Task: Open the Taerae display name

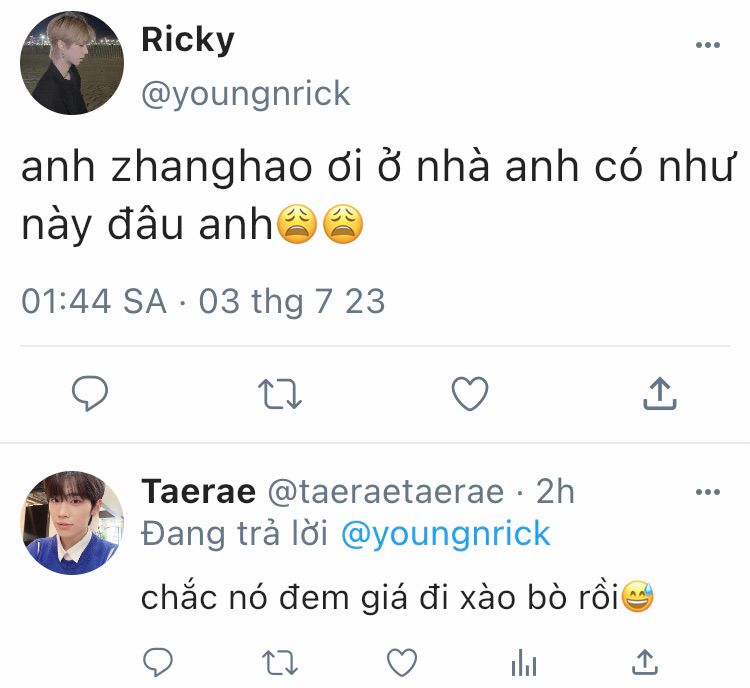Action: (199, 491)
